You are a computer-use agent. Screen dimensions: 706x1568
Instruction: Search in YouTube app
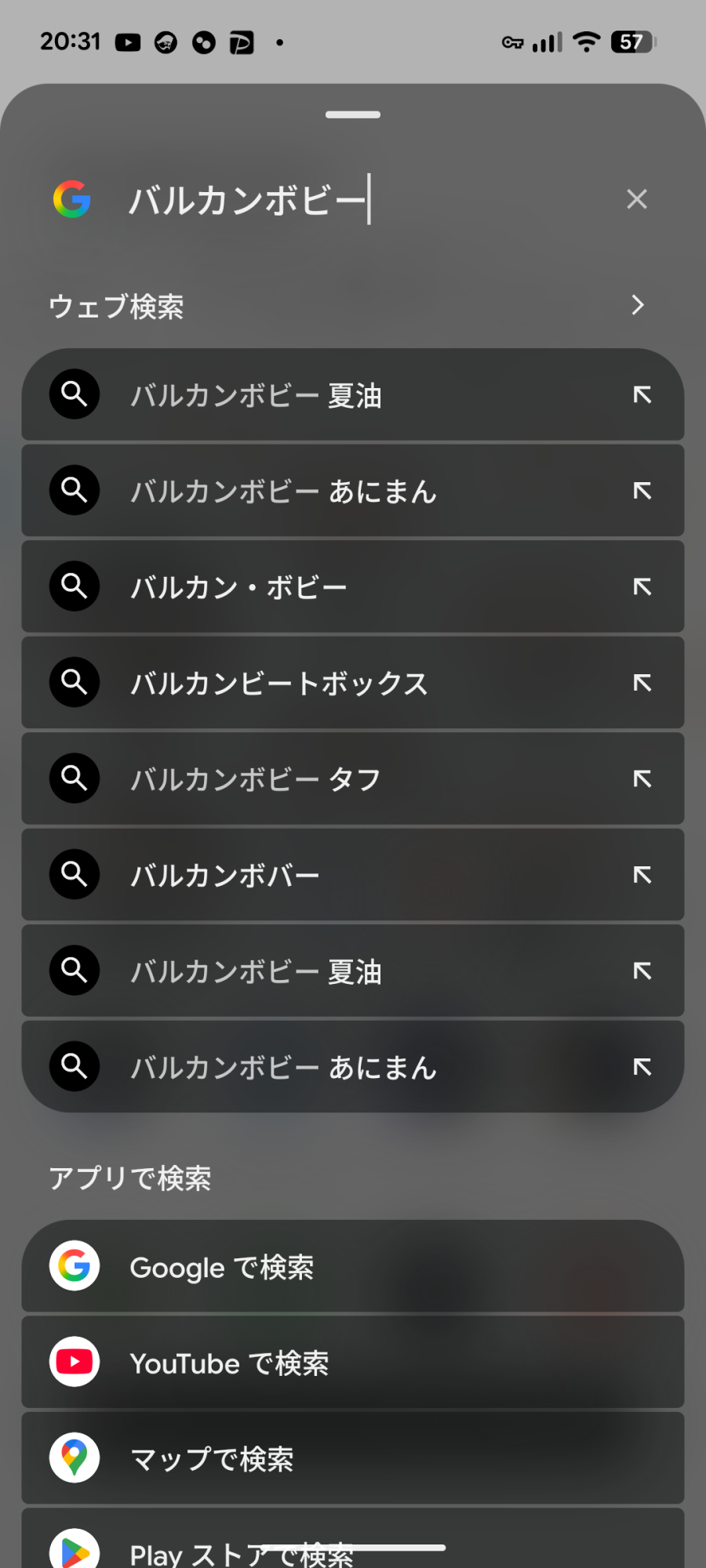click(x=353, y=1363)
